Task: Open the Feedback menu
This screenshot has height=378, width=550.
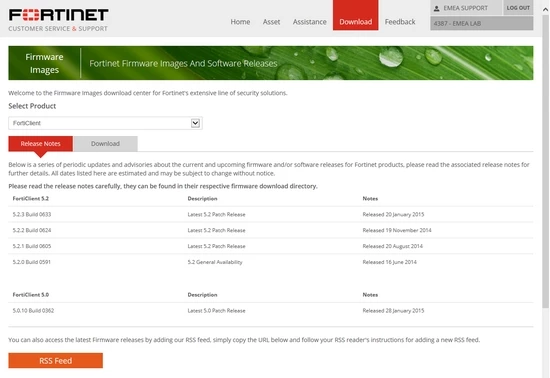Action: pyautogui.click(x=400, y=22)
